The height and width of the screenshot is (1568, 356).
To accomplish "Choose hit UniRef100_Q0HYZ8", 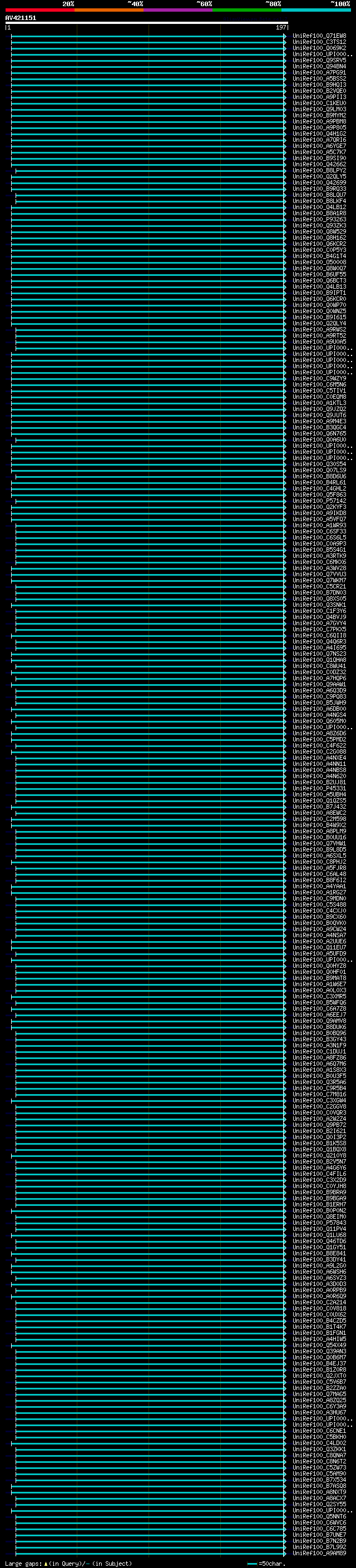I will [x=319, y=966].
